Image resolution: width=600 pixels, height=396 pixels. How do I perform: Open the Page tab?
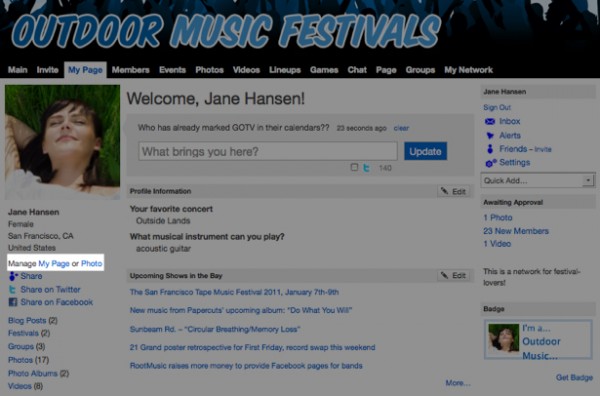(x=386, y=70)
